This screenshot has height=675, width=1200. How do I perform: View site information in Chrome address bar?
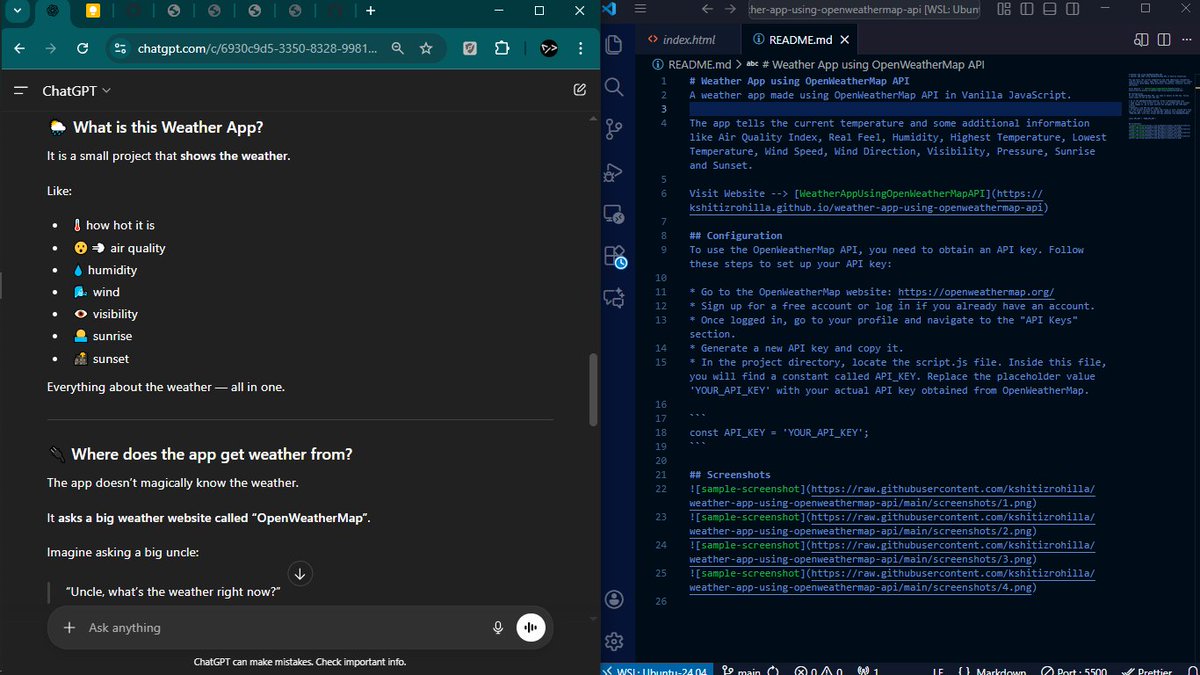click(119, 48)
